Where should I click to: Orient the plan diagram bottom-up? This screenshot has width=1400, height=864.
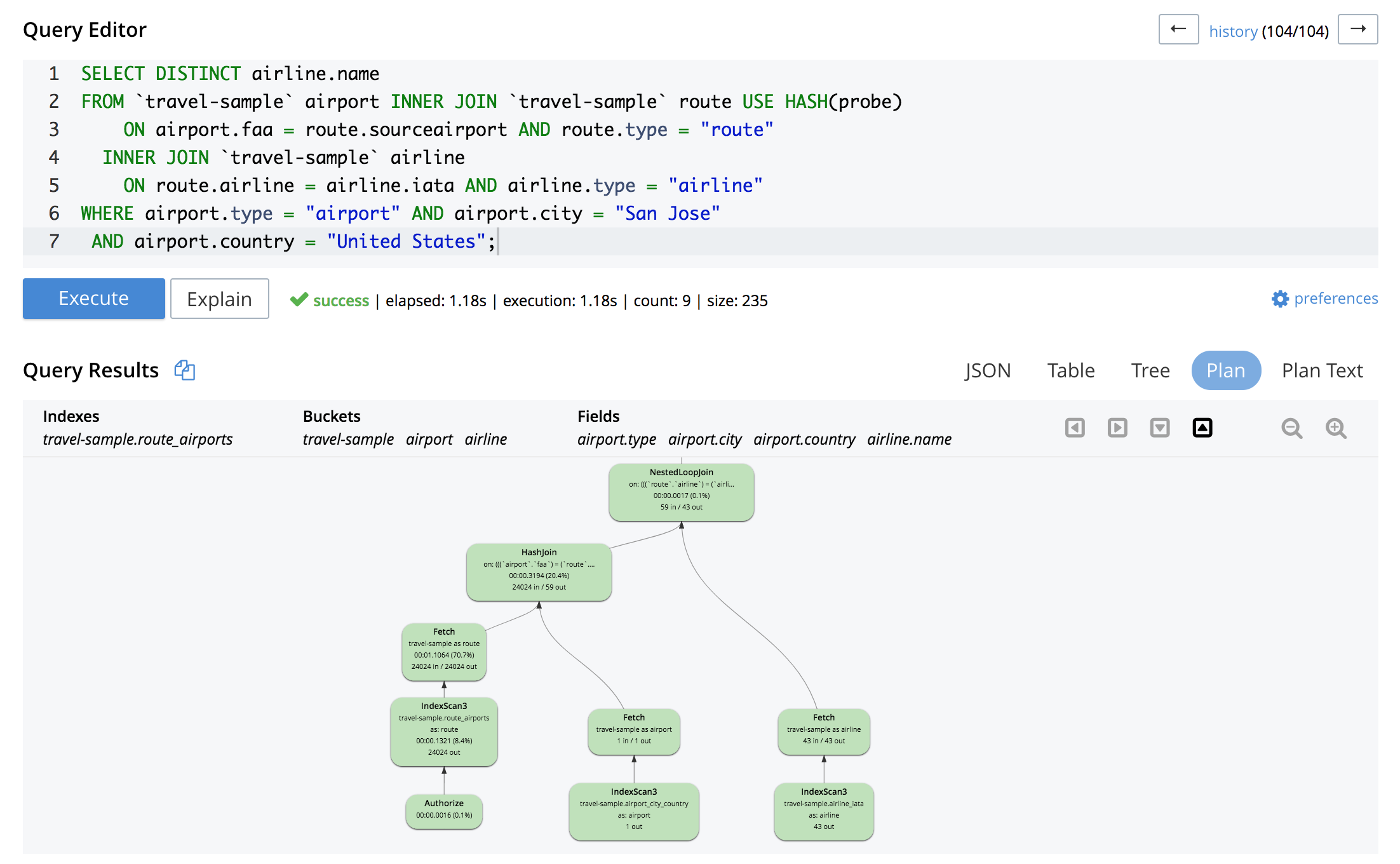[1202, 429]
